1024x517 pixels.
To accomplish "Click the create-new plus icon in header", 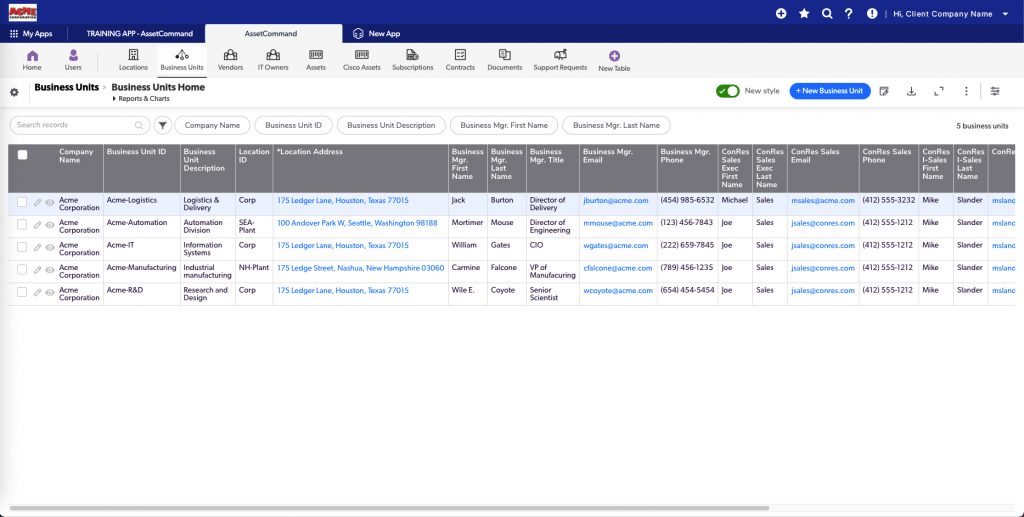I will pos(781,13).
